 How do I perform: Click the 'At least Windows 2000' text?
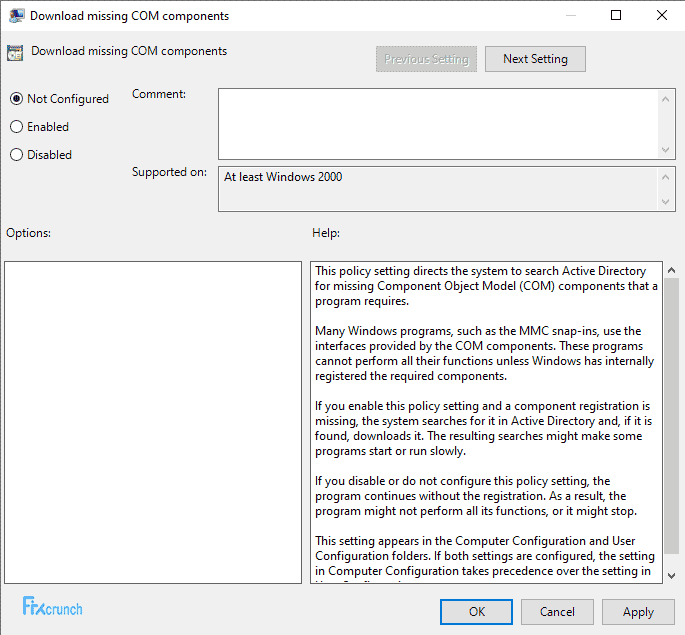283,177
